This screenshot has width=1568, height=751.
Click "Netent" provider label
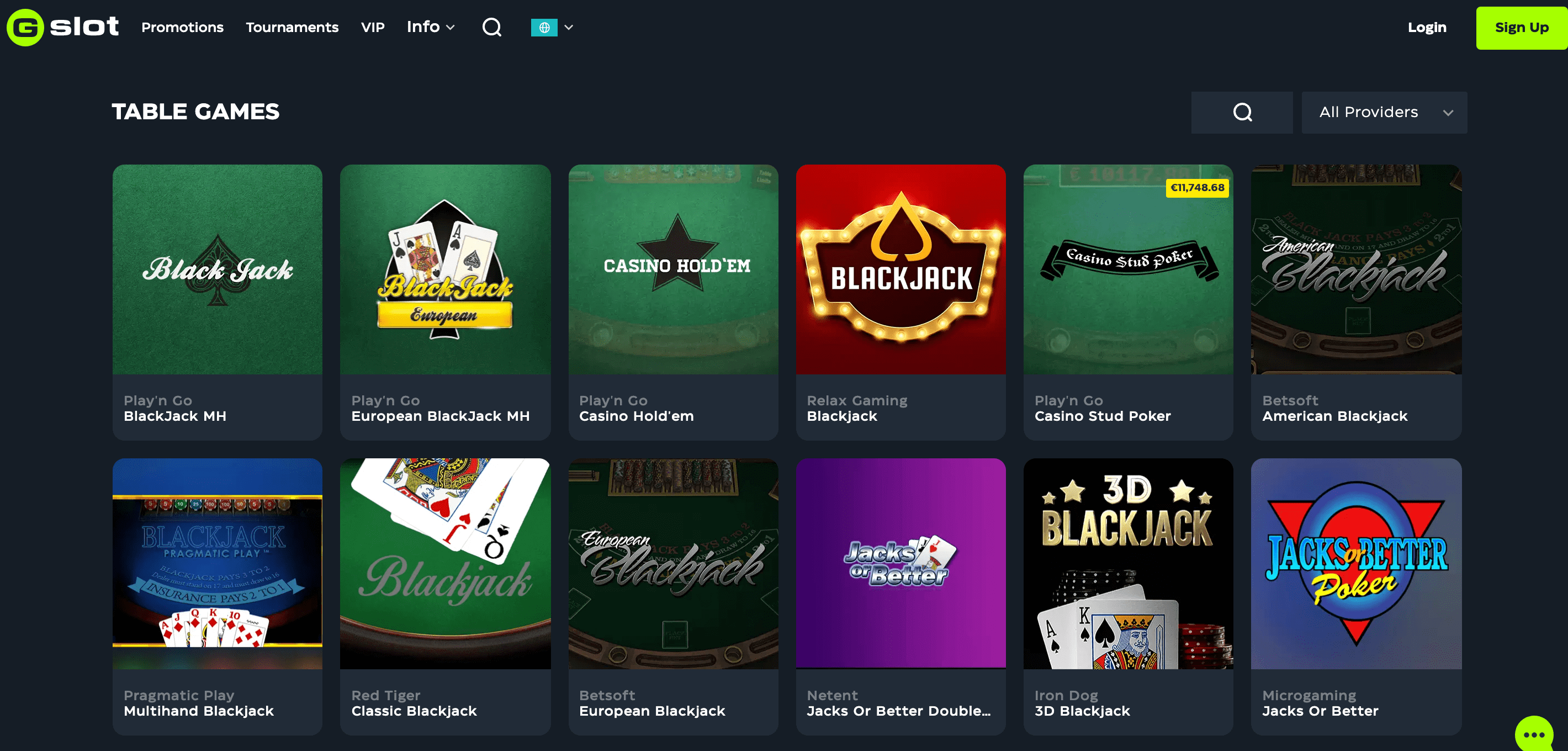point(832,695)
